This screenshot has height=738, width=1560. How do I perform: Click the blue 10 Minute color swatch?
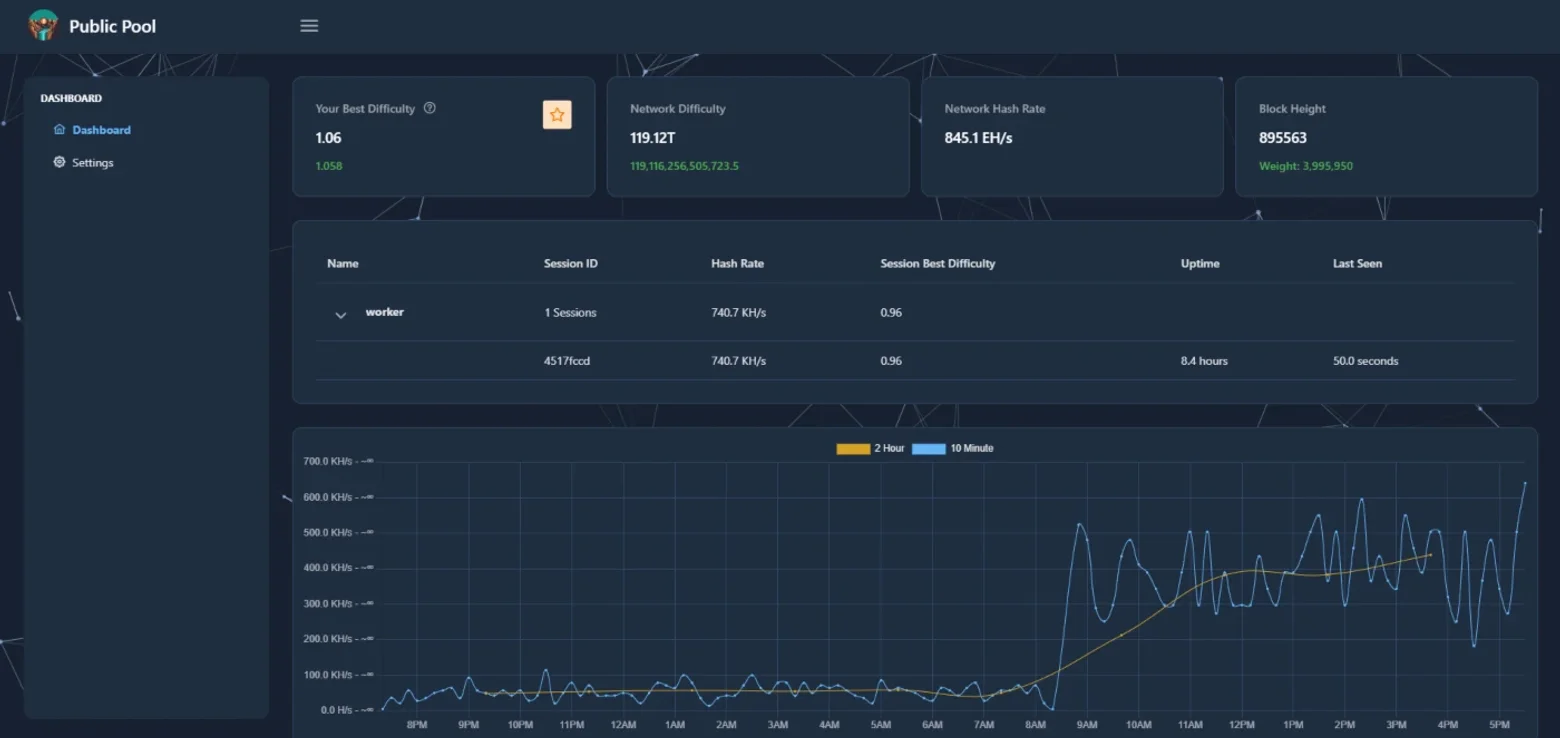pos(929,449)
